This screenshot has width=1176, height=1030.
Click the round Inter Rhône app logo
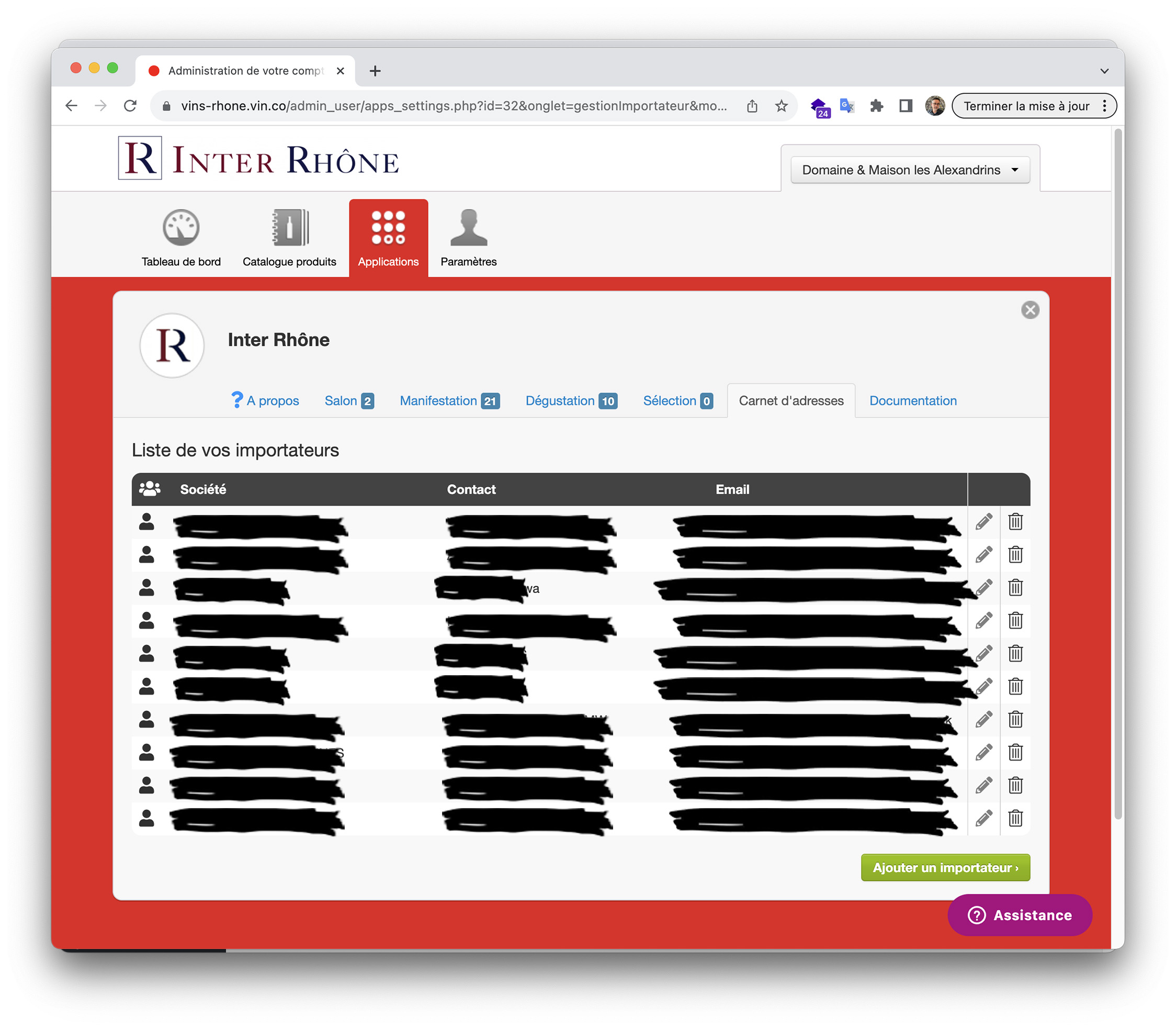pyautogui.click(x=172, y=345)
